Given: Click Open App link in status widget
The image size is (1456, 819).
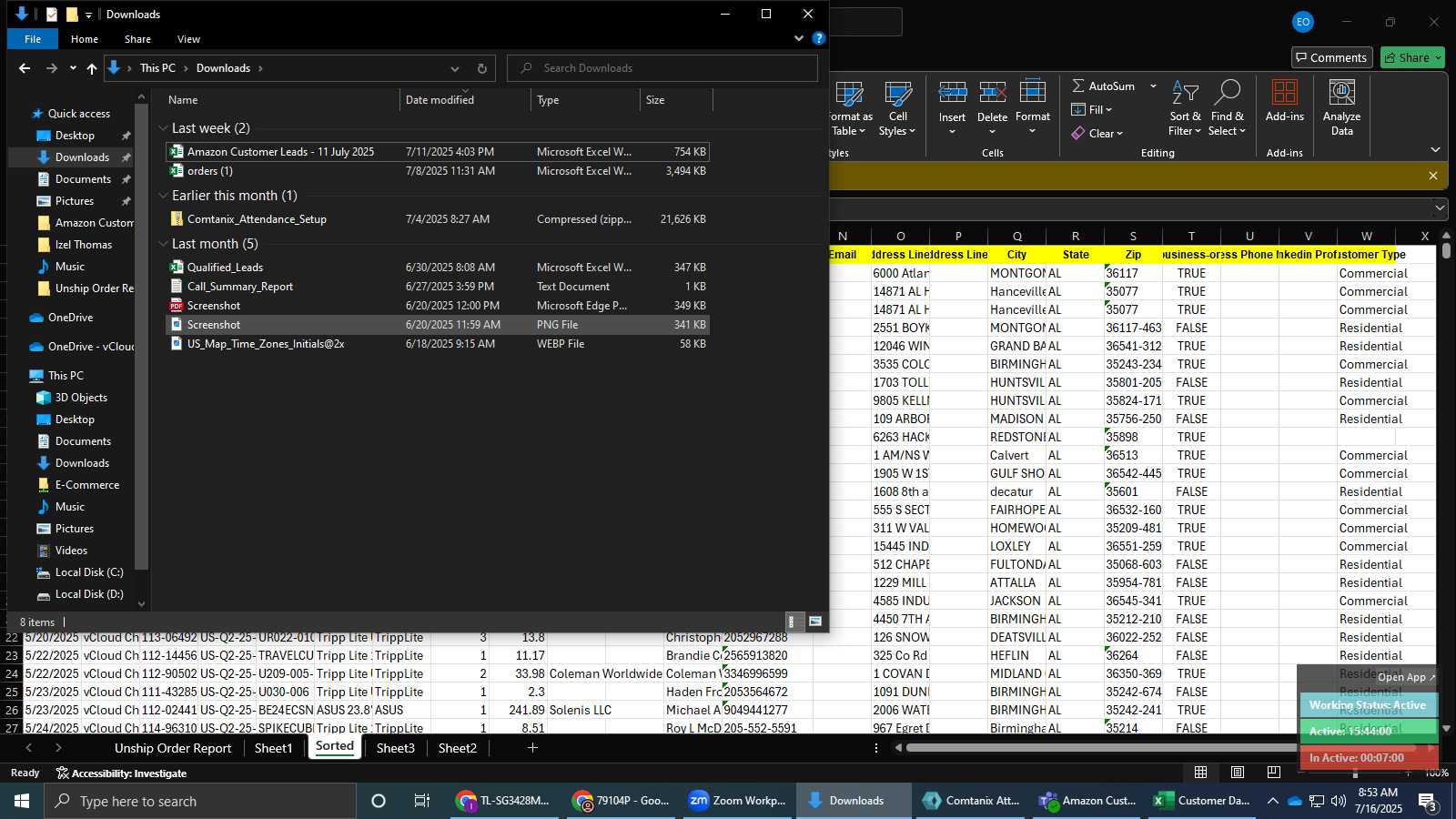Looking at the screenshot, I should (x=1406, y=677).
